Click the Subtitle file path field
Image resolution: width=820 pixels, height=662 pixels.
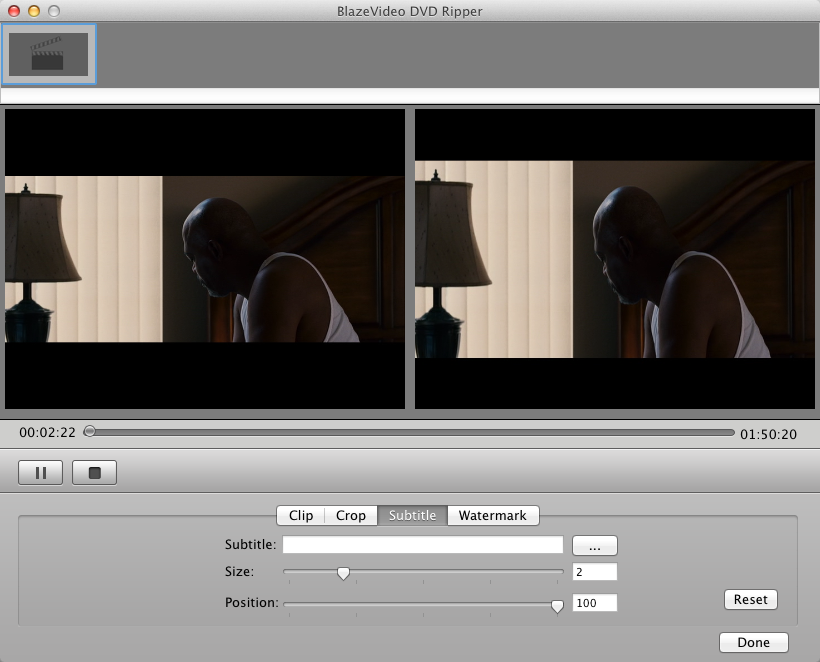tap(423, 545)
